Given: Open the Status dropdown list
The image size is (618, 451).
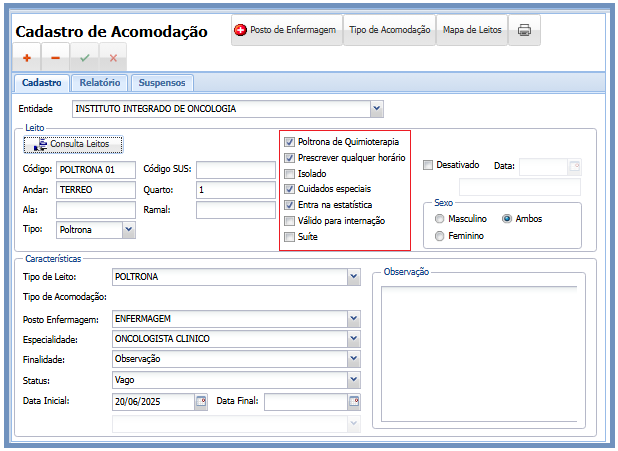Looking at the screenshot, I should pyautogui.click(x=353, y=380).
